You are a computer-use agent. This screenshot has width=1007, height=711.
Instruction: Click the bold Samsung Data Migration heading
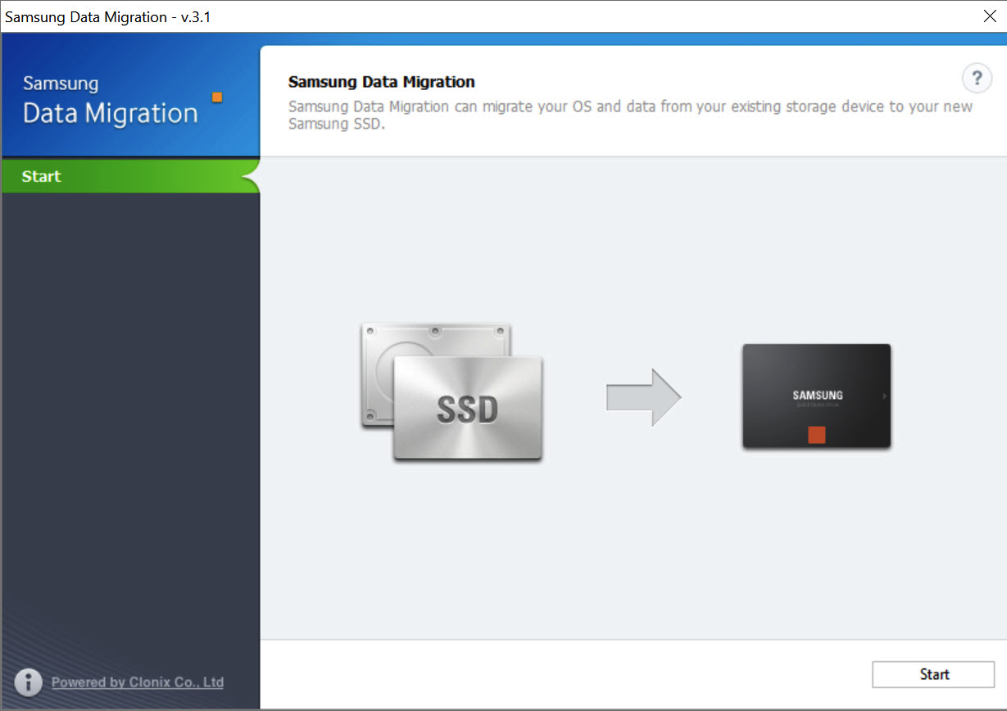[x=381, y=82]
